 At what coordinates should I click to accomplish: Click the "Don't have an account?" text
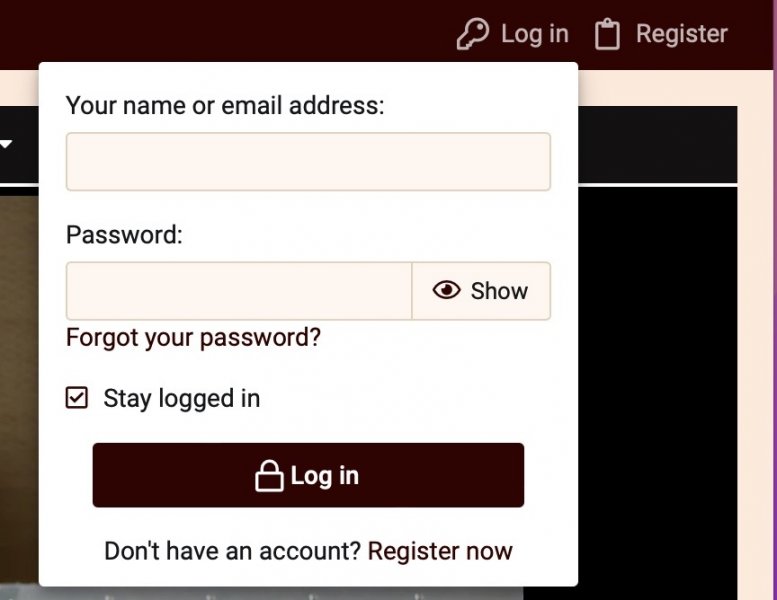point(232,551)
